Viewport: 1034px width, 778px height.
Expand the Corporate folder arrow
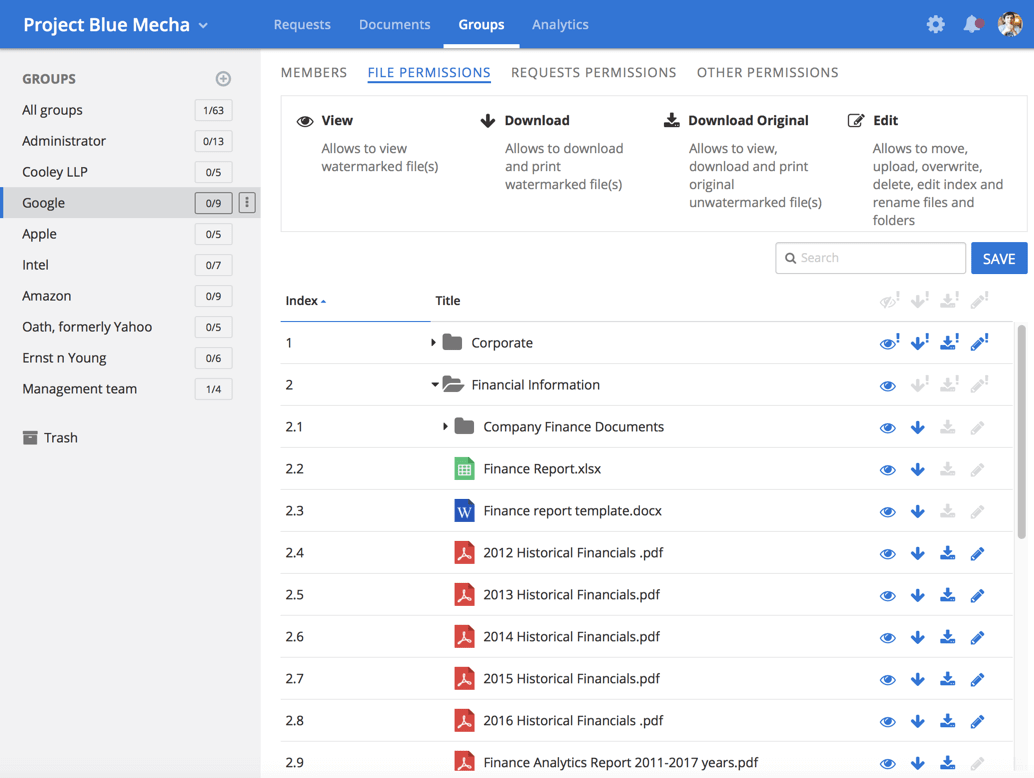coord(433,342)
